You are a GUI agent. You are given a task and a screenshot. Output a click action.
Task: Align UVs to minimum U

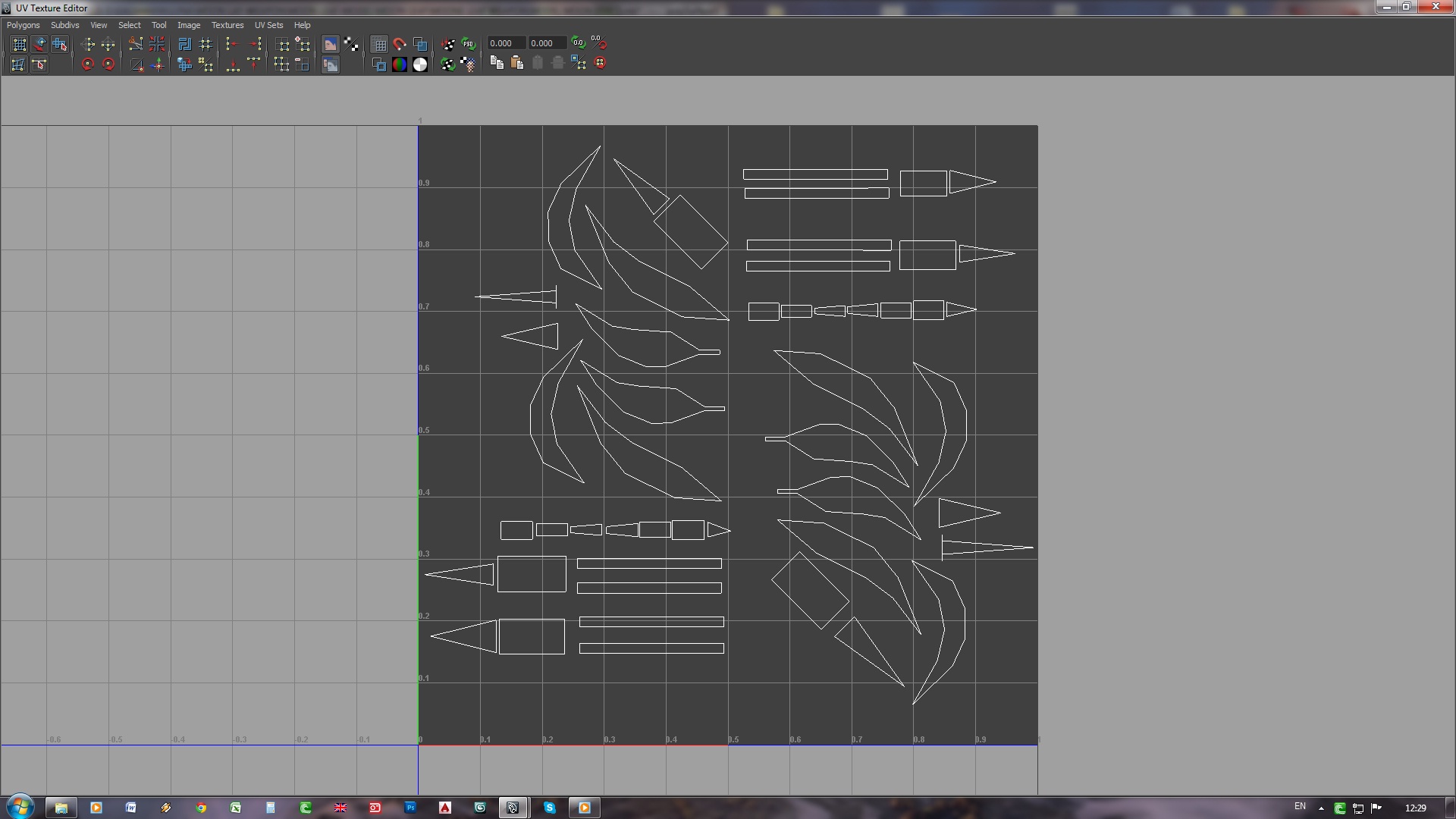point(233,44)
